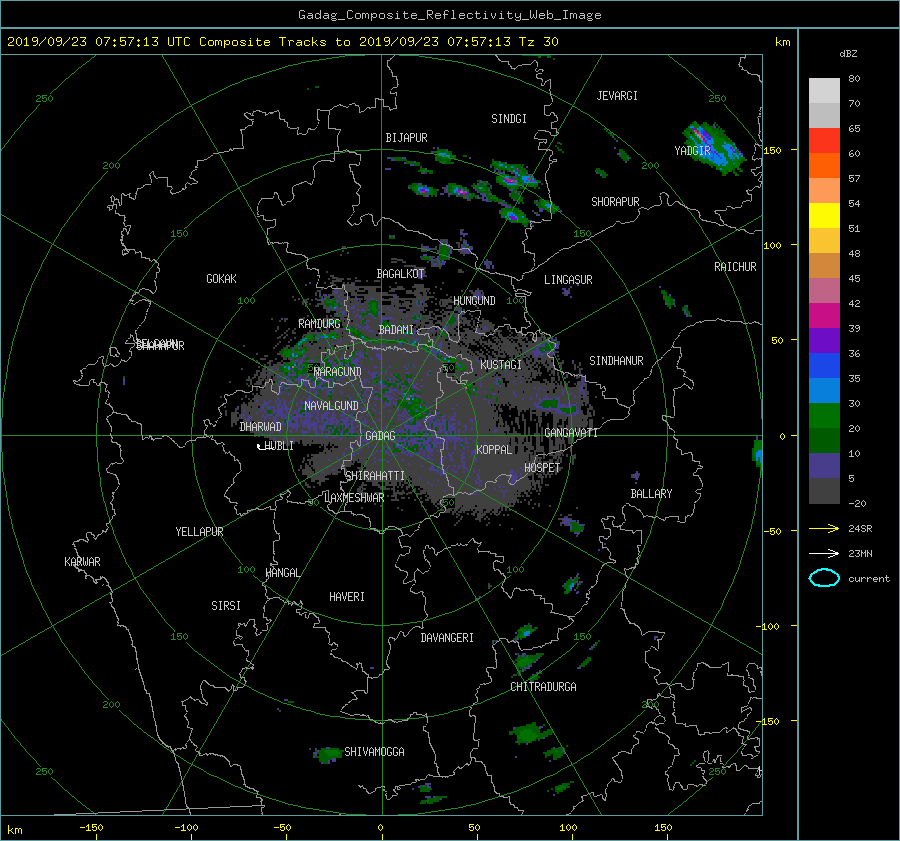Click the YELLAPUR city label
This screenshot has width=900, height=841.
coord(199,532)
